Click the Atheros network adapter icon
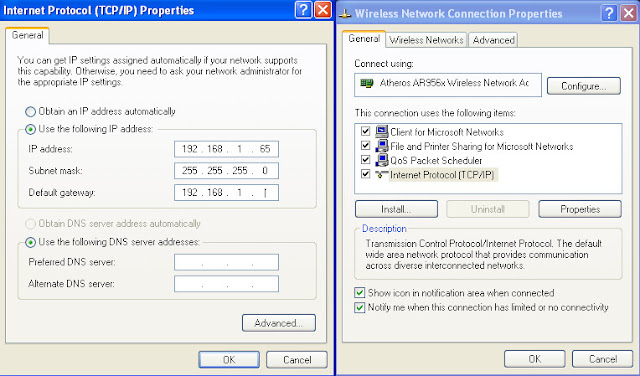Screen dimensions: 640x376 [x=367, y=83]
